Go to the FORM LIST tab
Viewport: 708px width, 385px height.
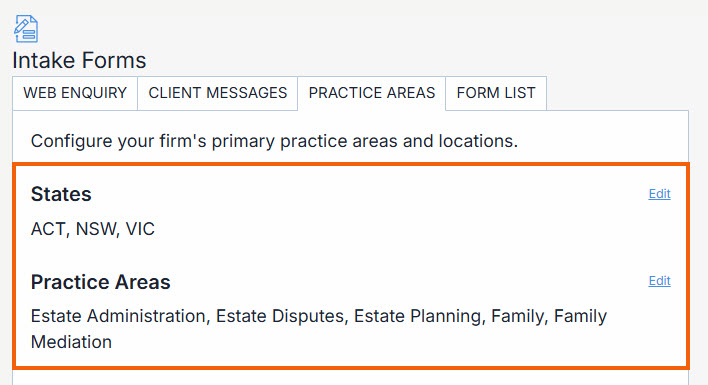(496, 93)
